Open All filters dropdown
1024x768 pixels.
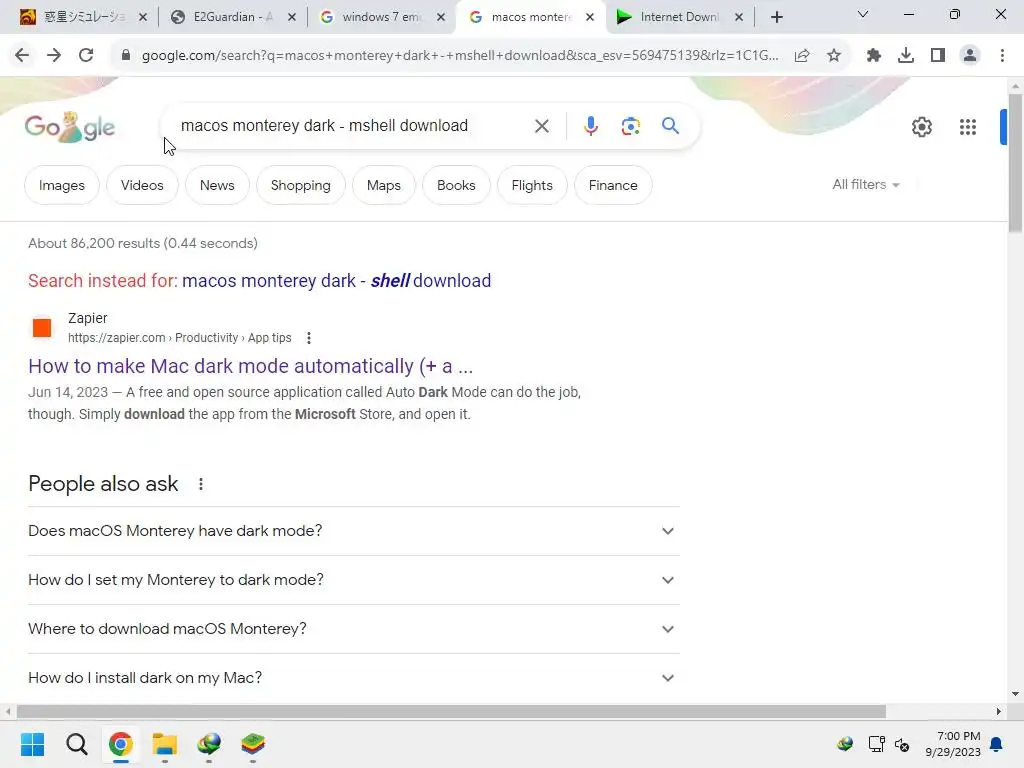coord(866,185)
